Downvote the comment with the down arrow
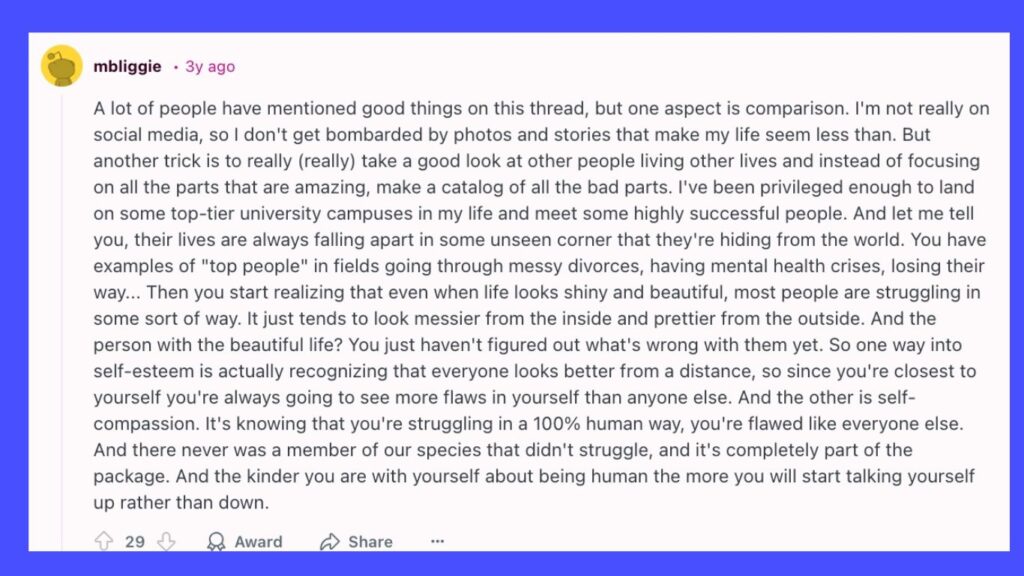This screenshot has height=576, width=1024. [166, 542]
